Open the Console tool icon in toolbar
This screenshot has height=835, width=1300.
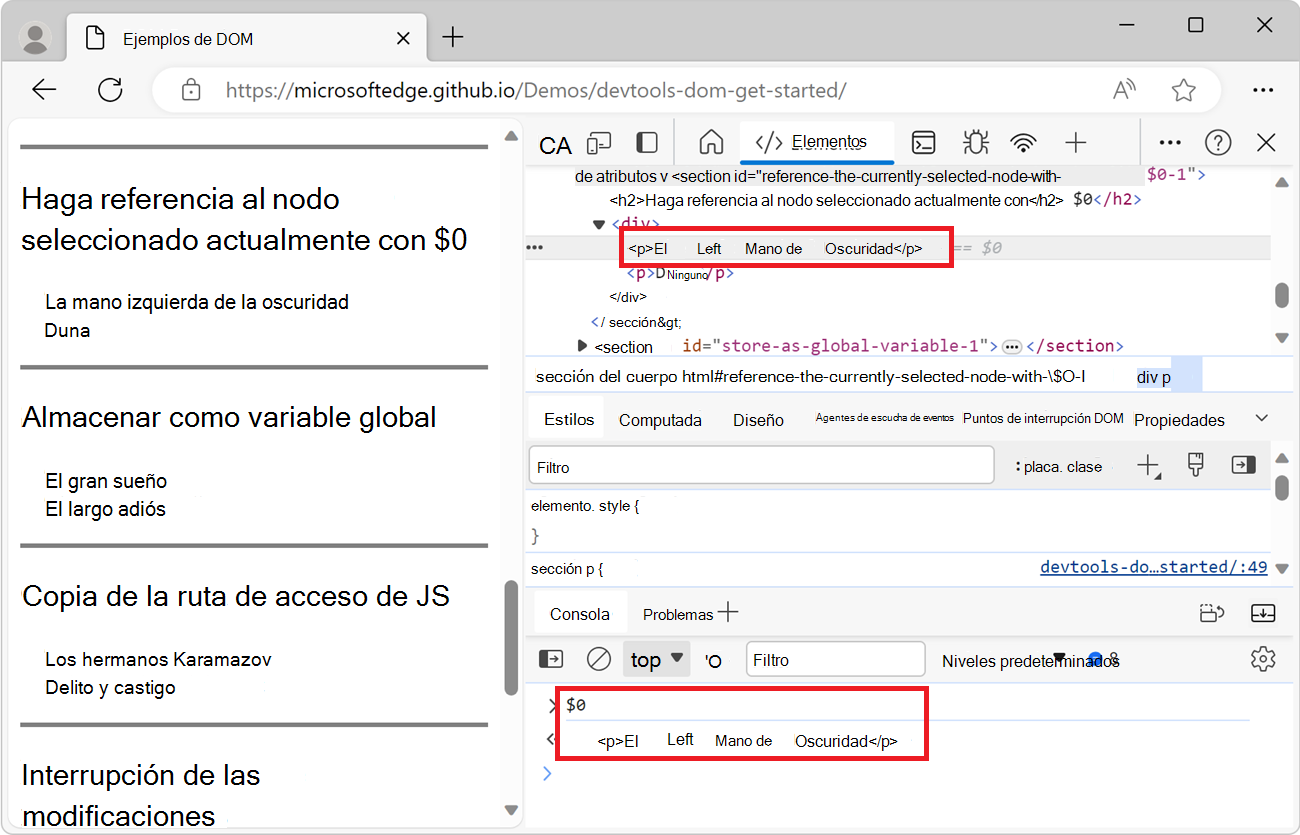pyautogui.click(x=924, y=143)
